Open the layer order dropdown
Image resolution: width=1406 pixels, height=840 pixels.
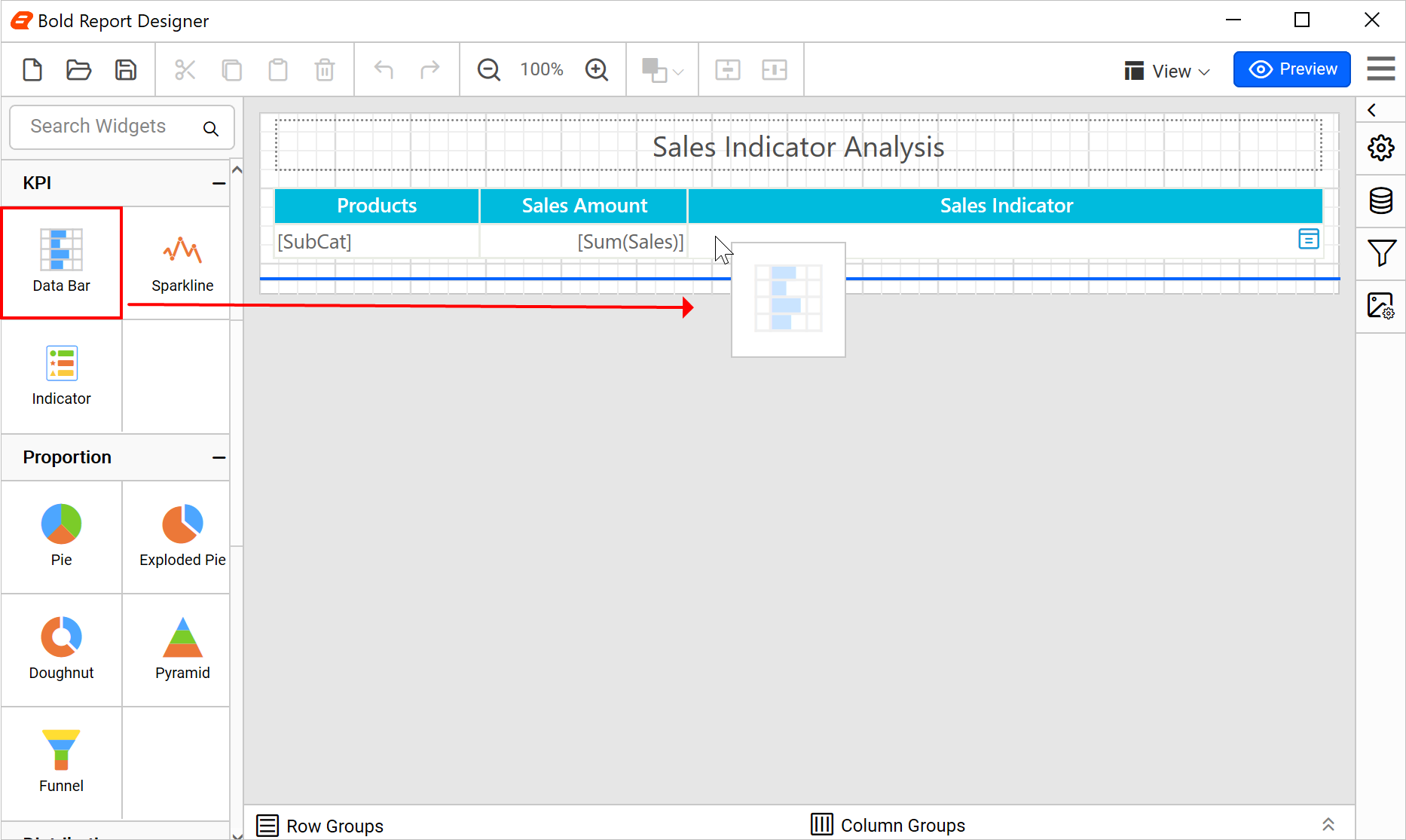click(662, 70)
